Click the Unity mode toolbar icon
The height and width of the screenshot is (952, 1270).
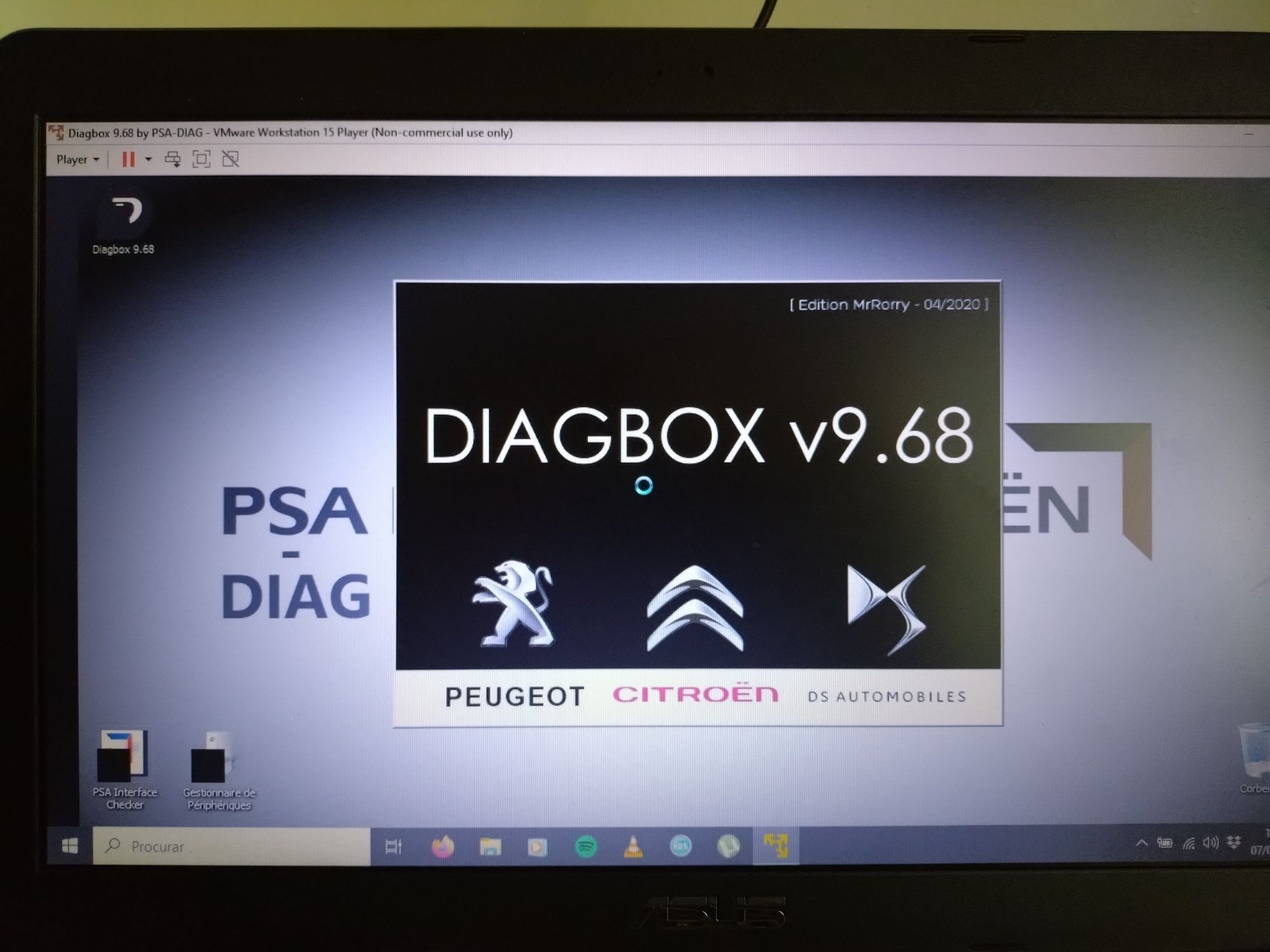pyautogui.click(x=231, y=159)
